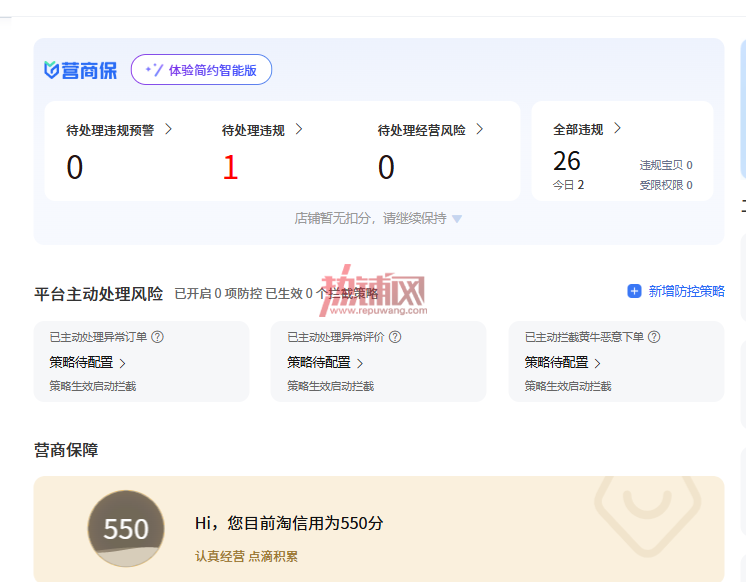Click the blue plus icon for 新增防控策略

click(x=634, y=291)
